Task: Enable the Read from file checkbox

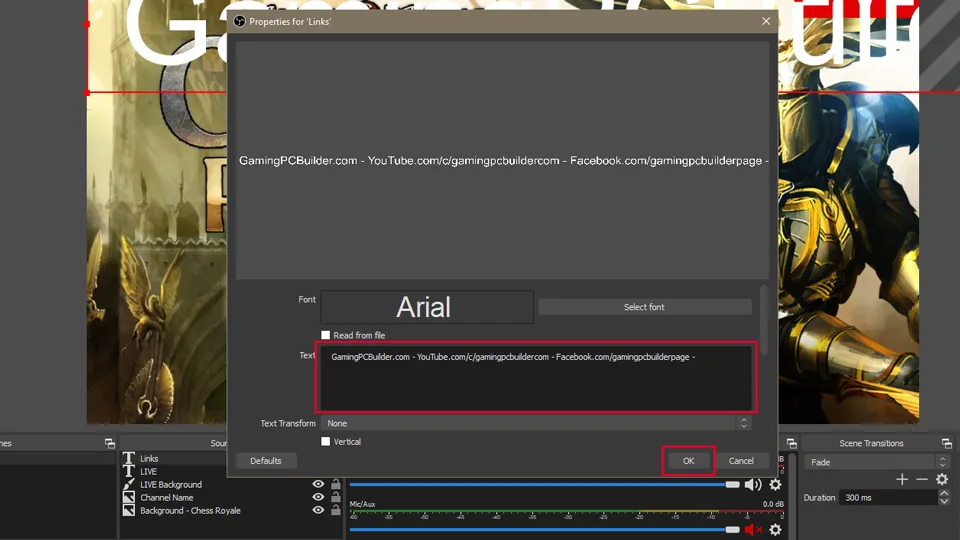Action: 326,335
